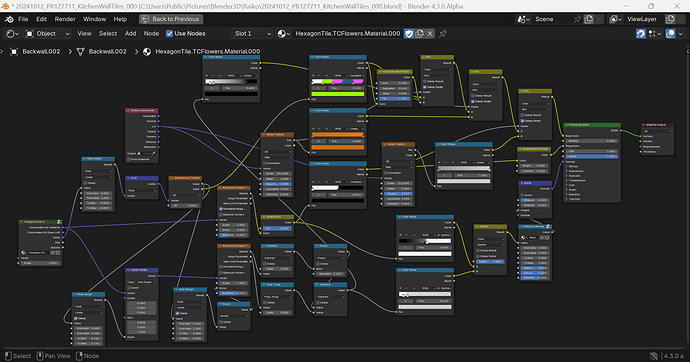Viewport: 690px width, 362px height.
Task: Collapse the Principled BSDF node
Action: click(565, 125)
